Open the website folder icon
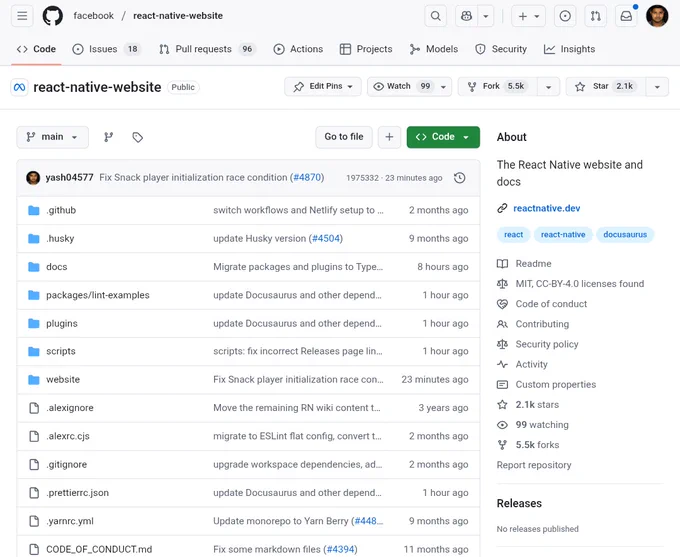The width and height of the screenshot is (680, 557). click(34, 380)
